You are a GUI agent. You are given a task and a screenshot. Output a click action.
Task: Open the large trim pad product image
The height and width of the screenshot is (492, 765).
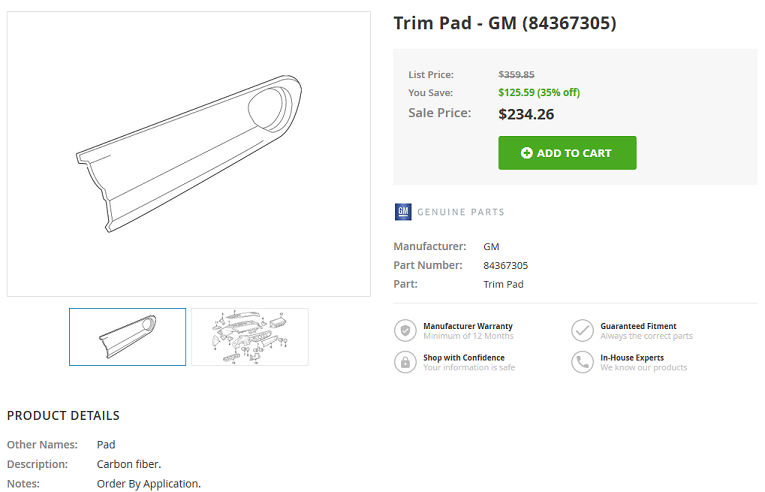coord(189,154)
